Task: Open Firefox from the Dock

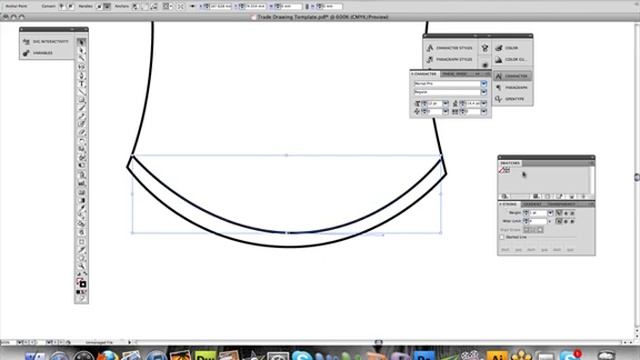Action: point(108,356)
